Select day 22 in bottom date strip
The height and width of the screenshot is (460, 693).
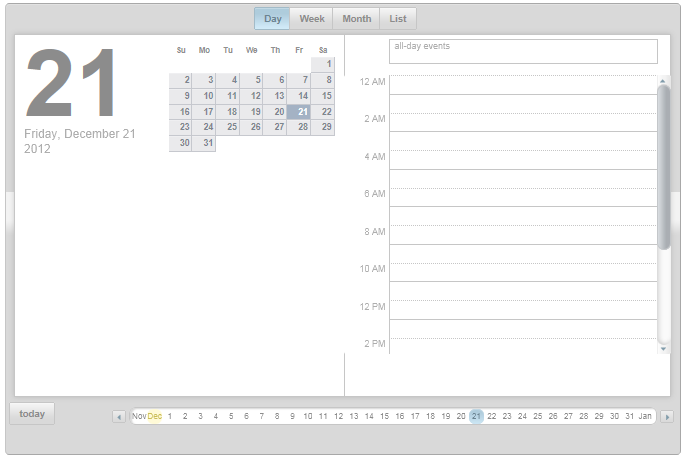point(491,416)
